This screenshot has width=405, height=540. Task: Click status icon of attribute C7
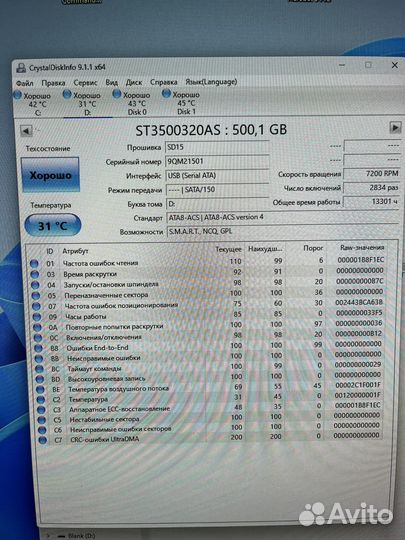[43, 440]
